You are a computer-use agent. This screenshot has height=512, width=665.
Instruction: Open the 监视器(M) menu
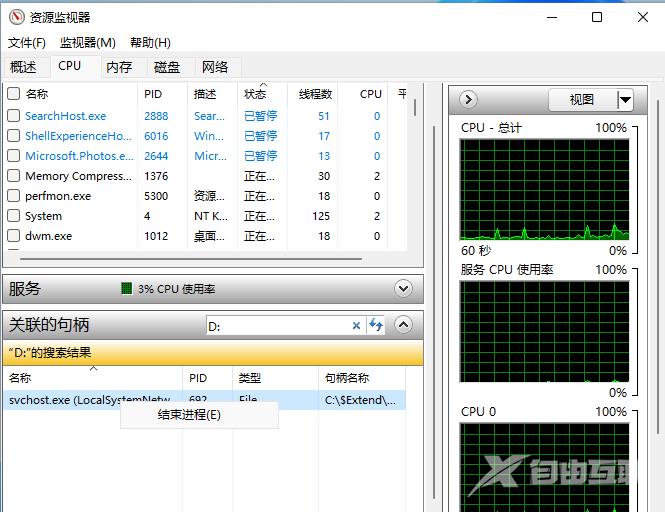click(x=87, y=42)
